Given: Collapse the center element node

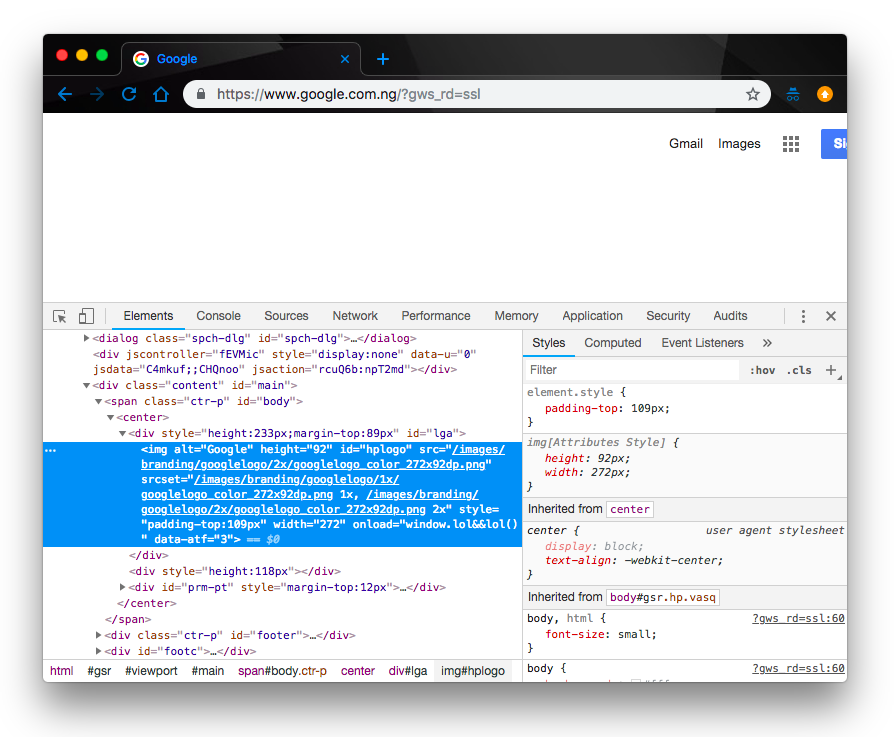Looking at the screenshot, I should point(111,417).
